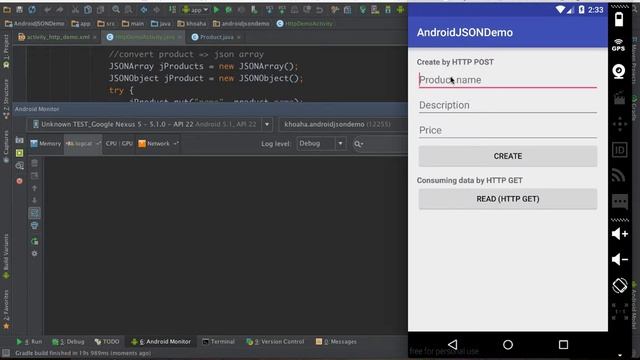Open the Messages tool window
640x360 pixels.
tap(336, 342)
